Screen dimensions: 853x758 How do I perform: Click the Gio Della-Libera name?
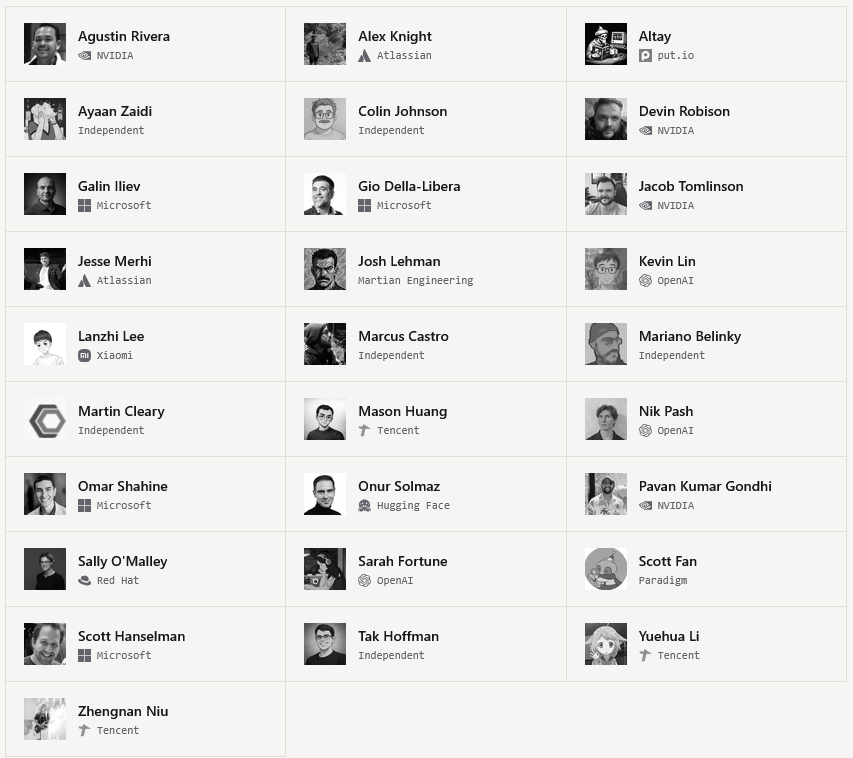click(x=409, y=186)
